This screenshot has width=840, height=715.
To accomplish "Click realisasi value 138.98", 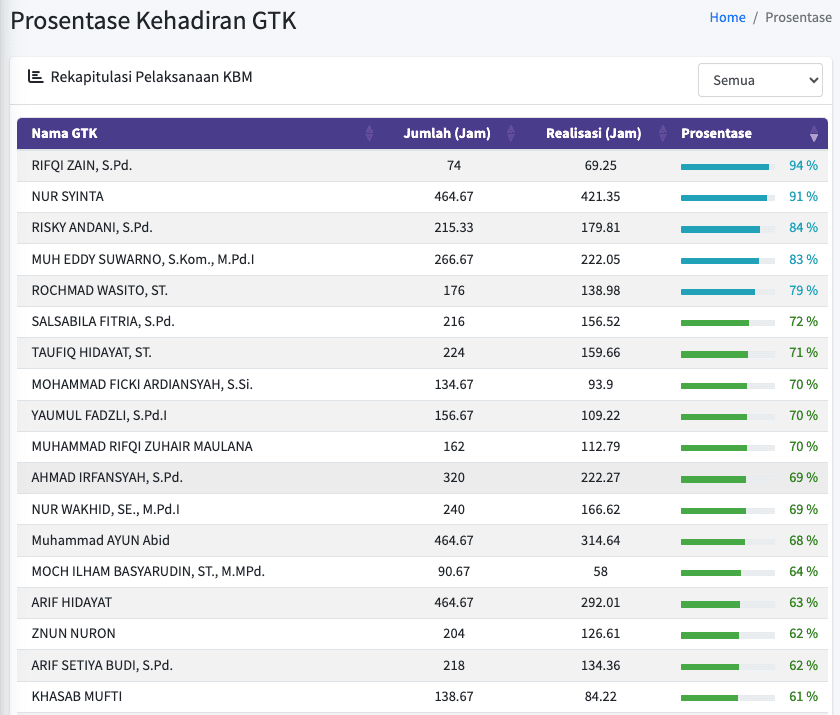I will (601, 290).
